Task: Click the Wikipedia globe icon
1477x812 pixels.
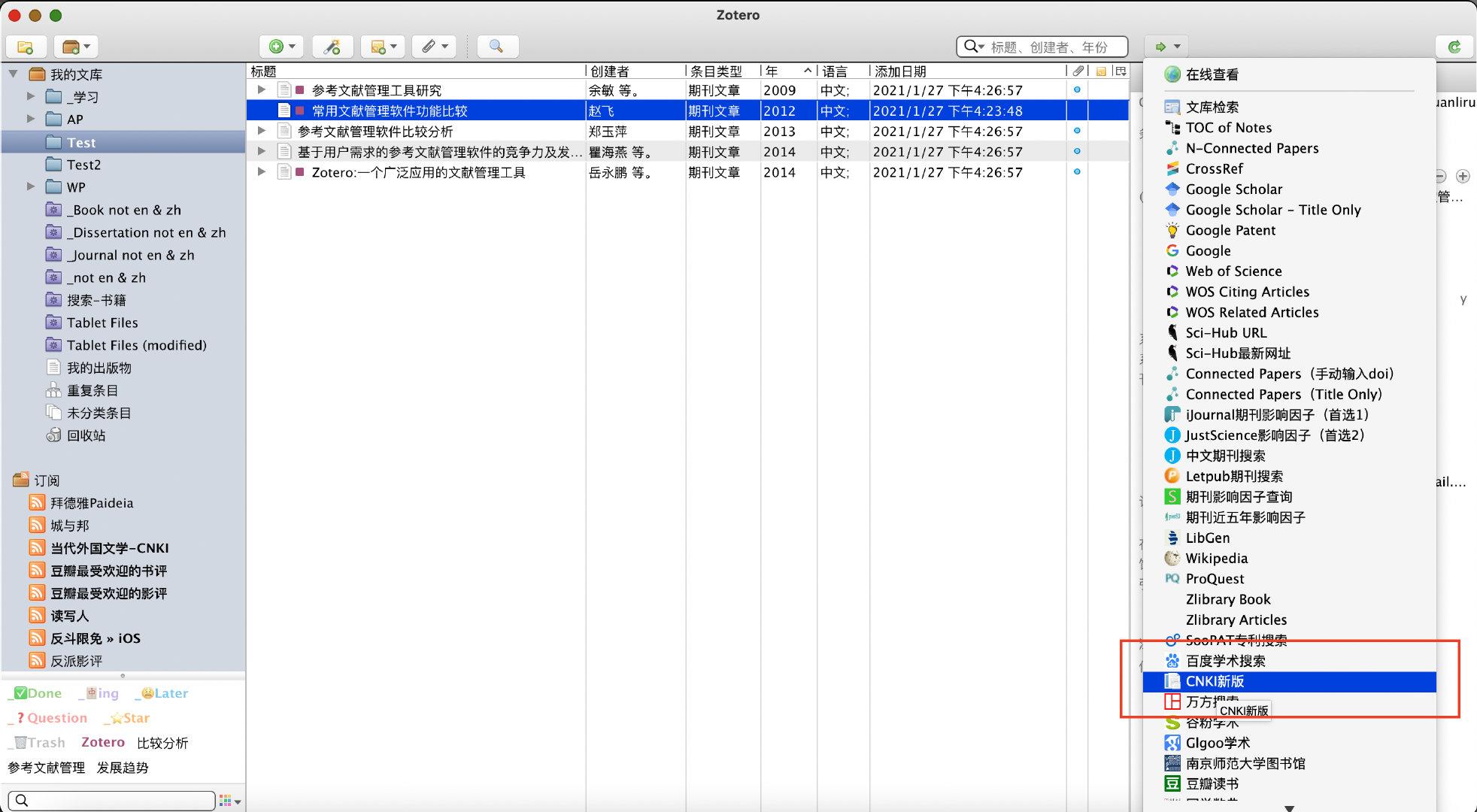Action: (1172, 558)
